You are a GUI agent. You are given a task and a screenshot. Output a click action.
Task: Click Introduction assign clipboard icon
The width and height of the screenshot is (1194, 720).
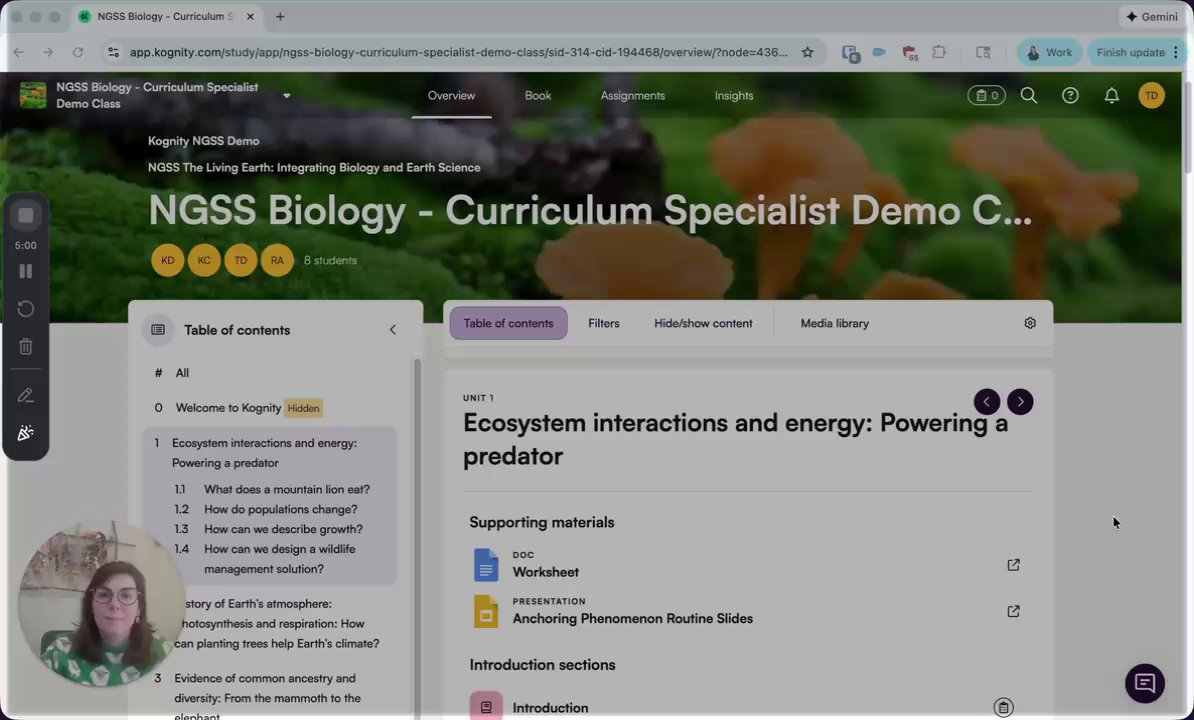click(1004, 708)
